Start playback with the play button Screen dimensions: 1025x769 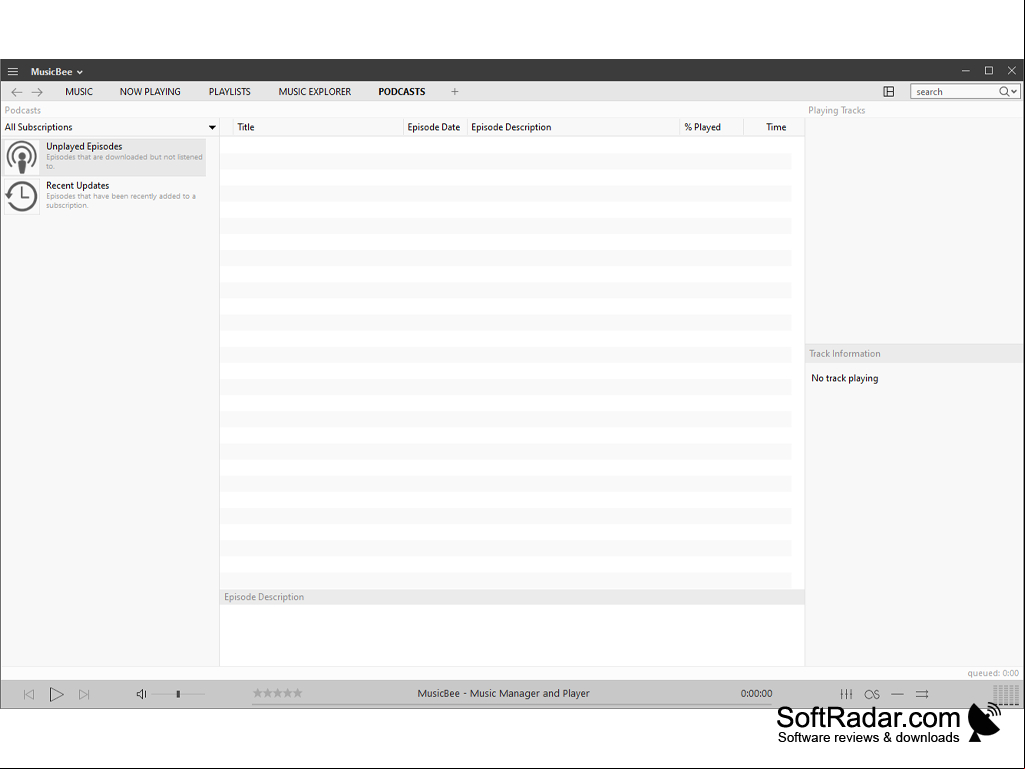pyautogui.click(x=57, y=694)
